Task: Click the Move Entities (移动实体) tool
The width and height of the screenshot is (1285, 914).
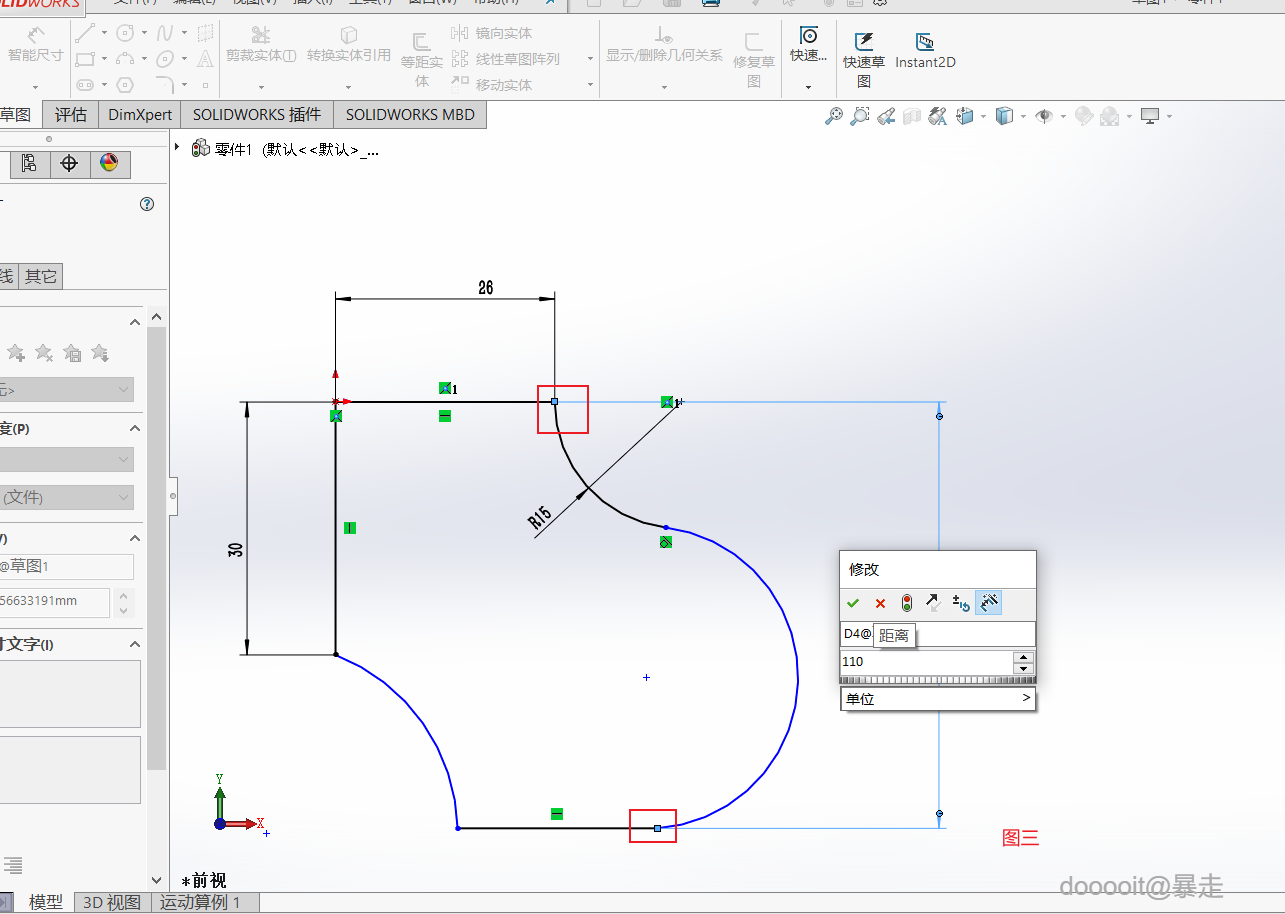Action: click(x=492, y=85)
